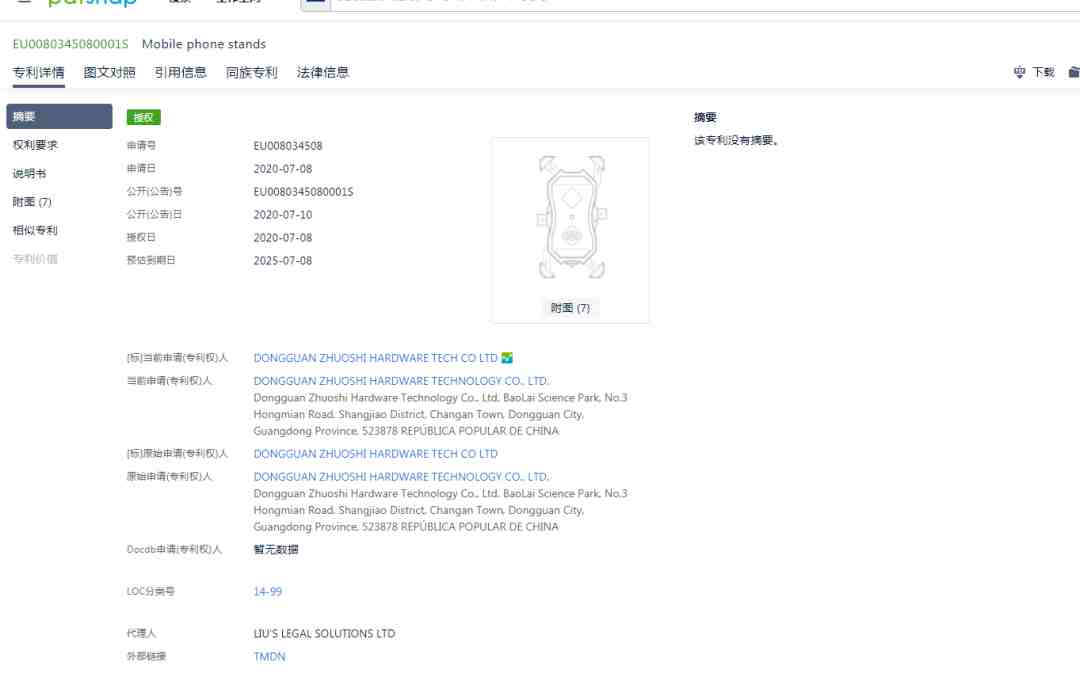Click the green 授权 status badge
Screen dimensions: 1080x677
pos(143,117)
